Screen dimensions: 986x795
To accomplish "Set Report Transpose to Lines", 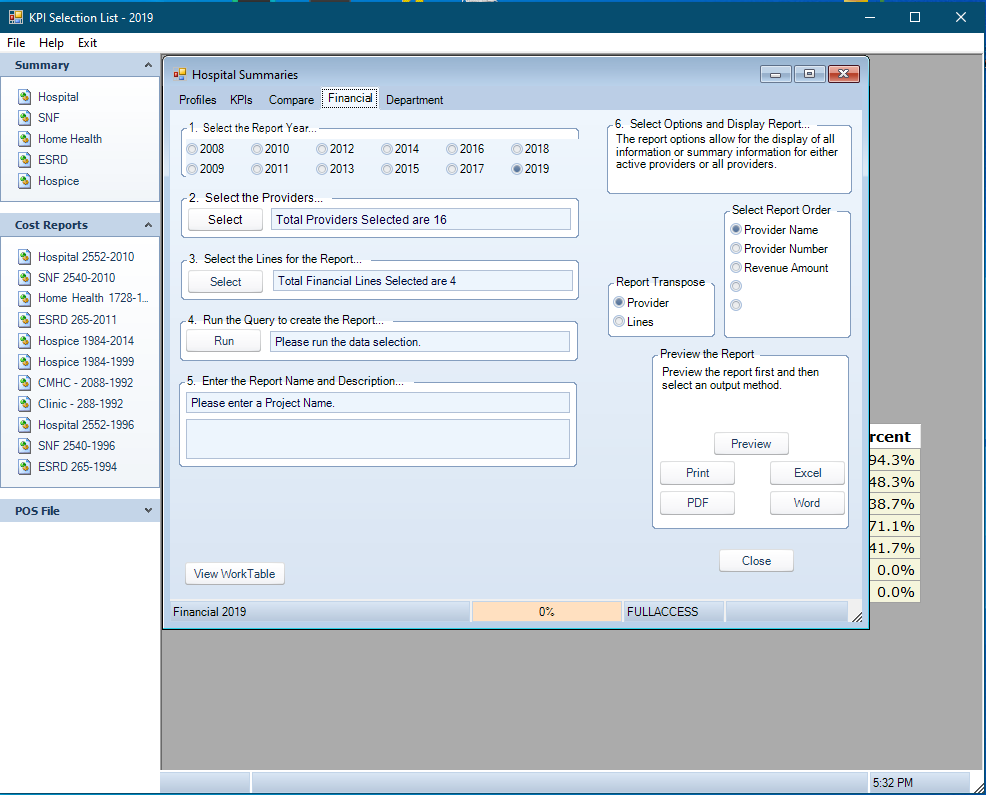I will click(619, 320).
